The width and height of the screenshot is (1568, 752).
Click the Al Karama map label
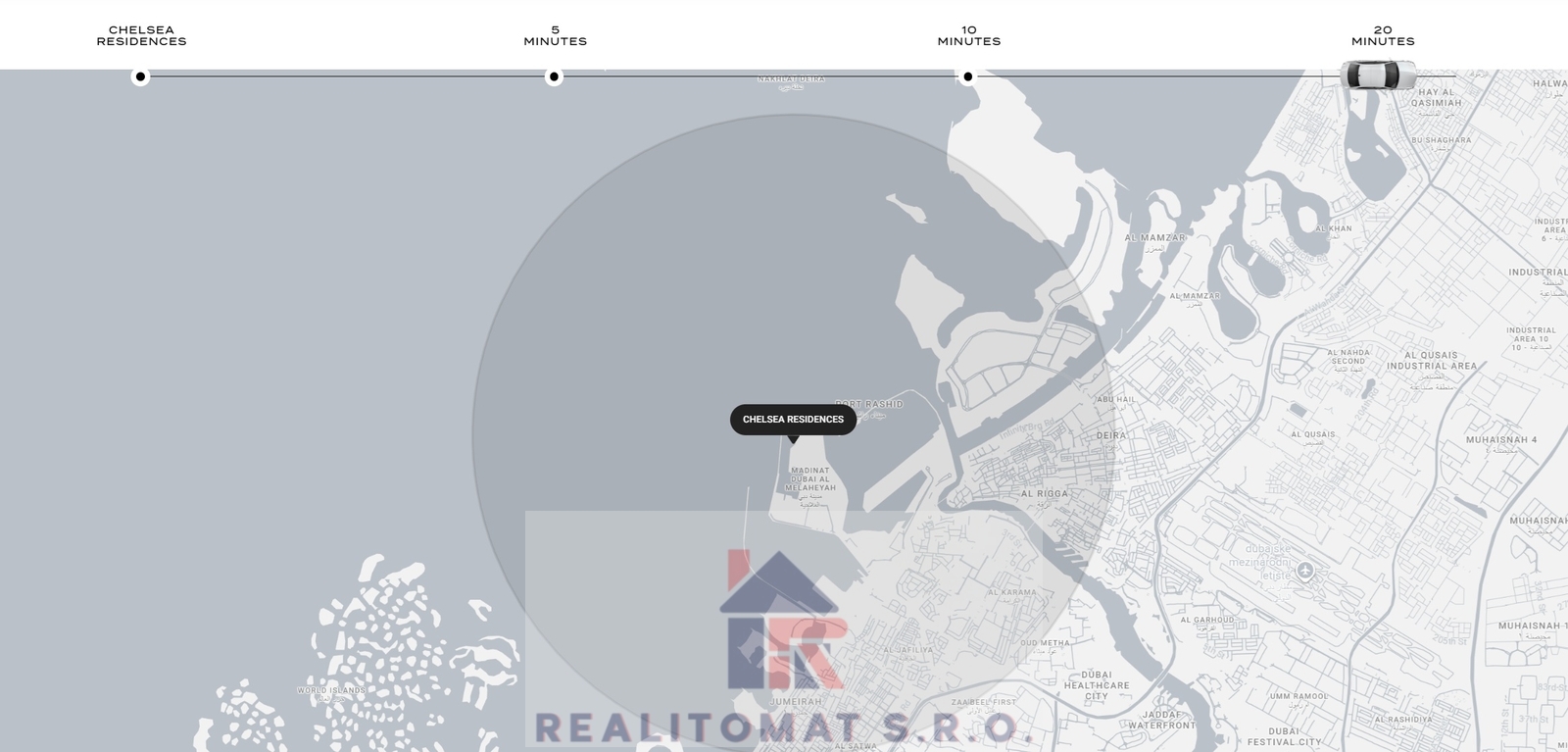[1011, 592]
